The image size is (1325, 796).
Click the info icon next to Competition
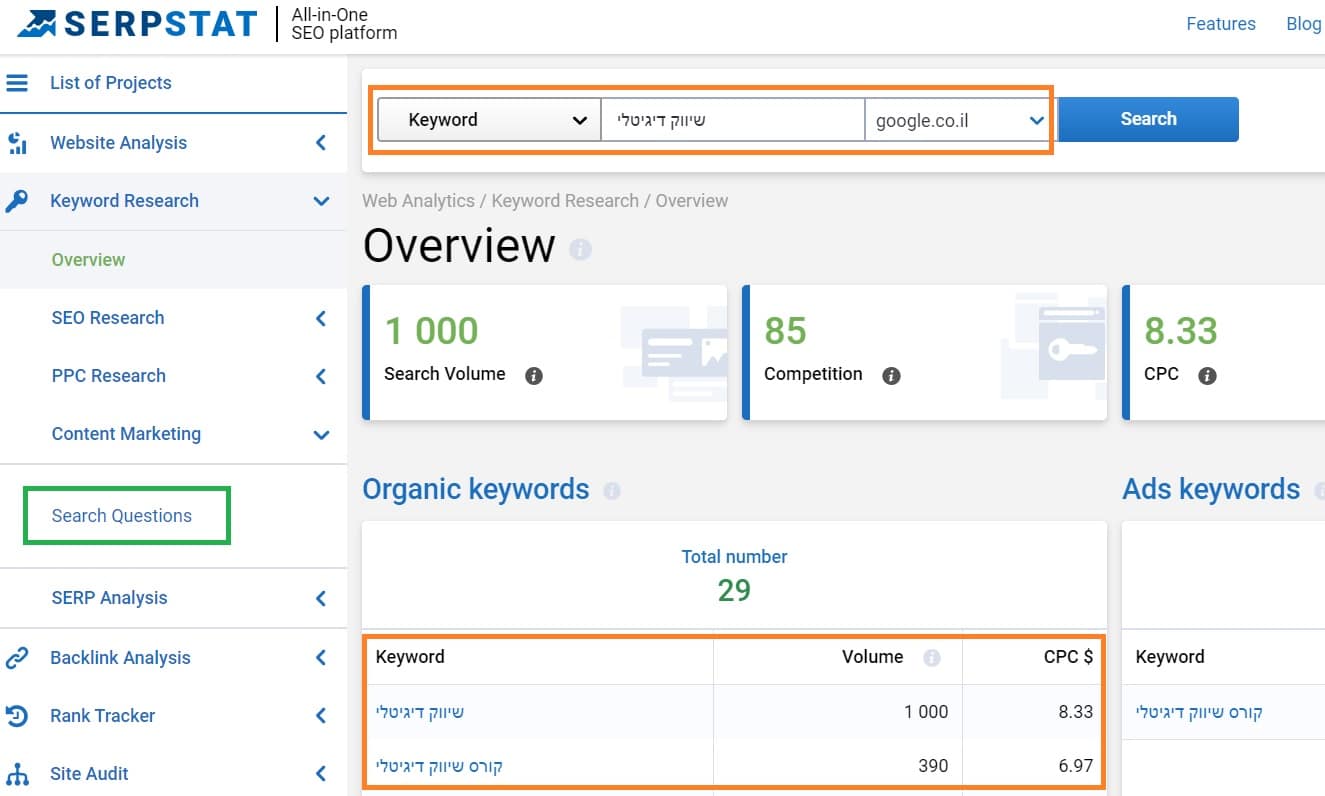point(891,376)
